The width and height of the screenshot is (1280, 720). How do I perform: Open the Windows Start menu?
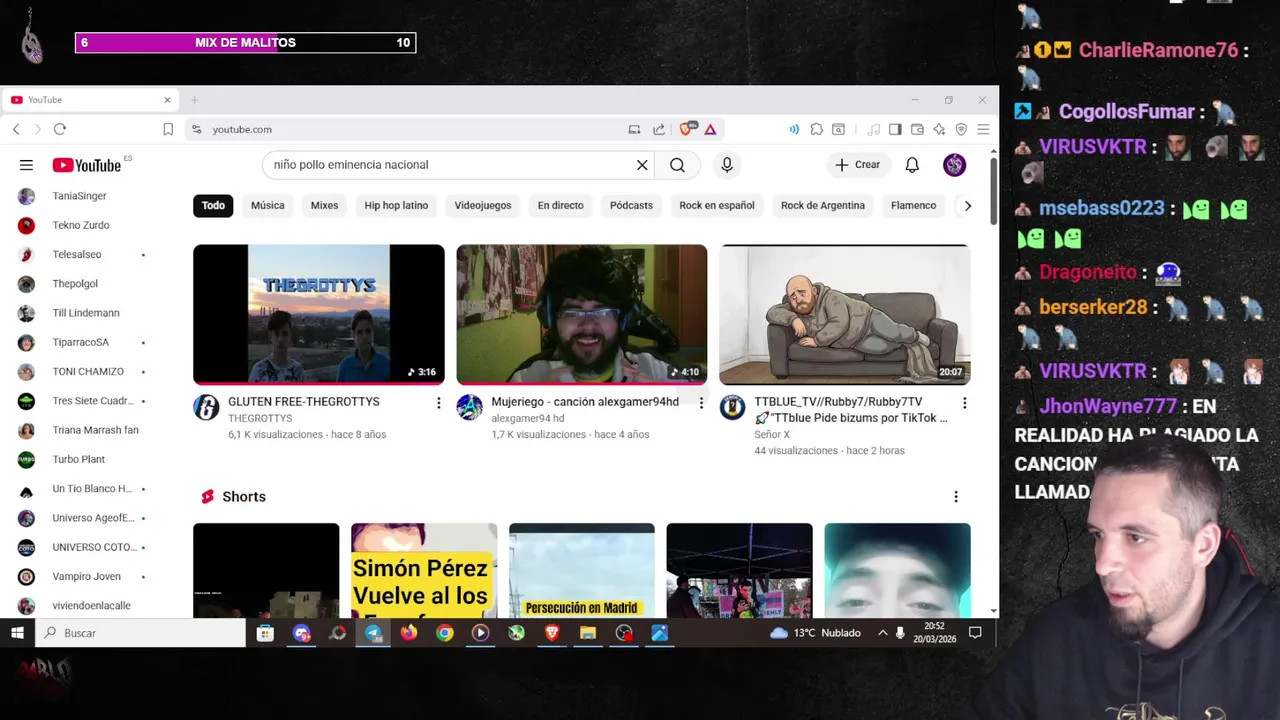click(17, 633)
